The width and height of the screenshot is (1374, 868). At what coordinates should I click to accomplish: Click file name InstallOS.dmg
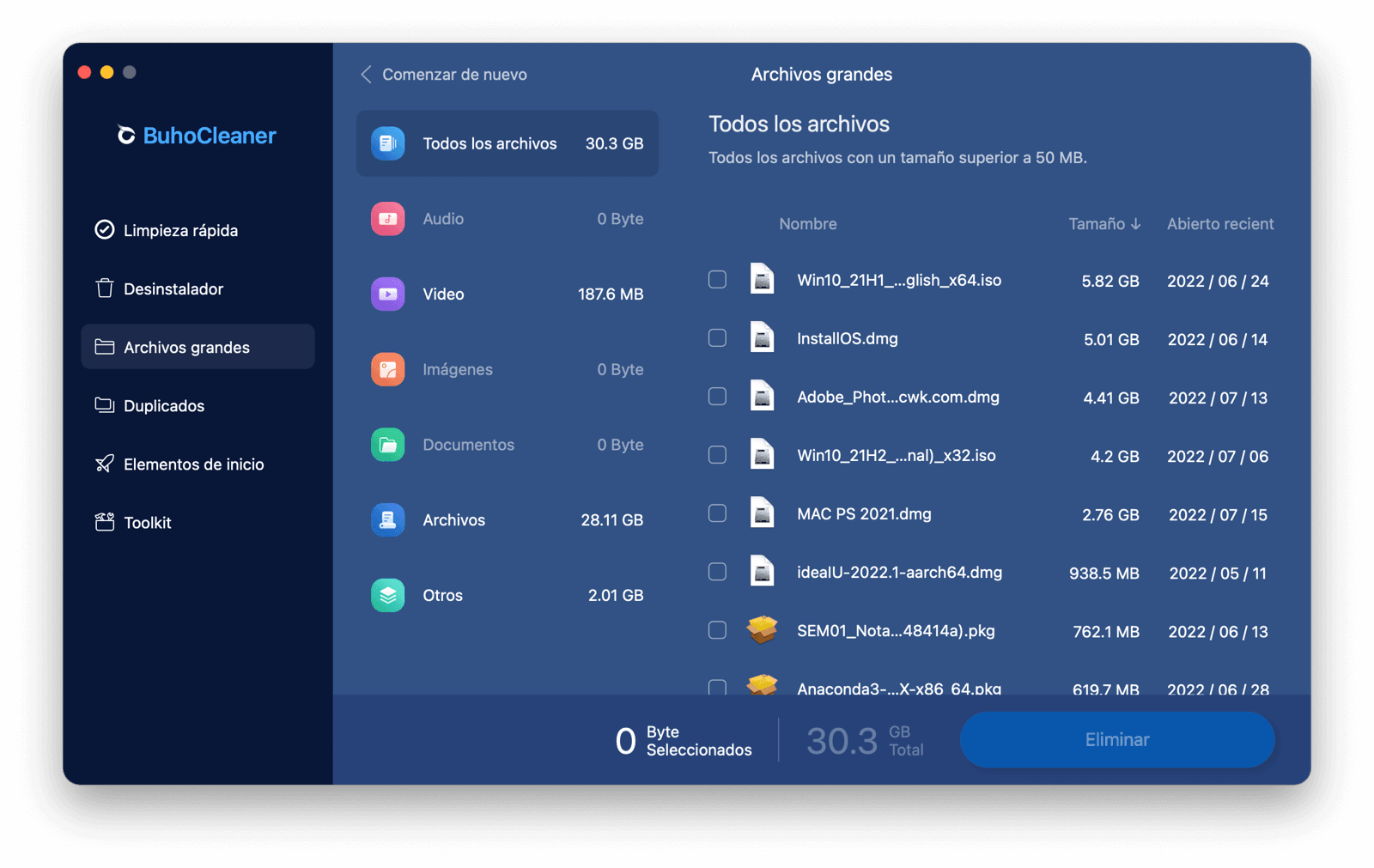click(x=848, y=338)
